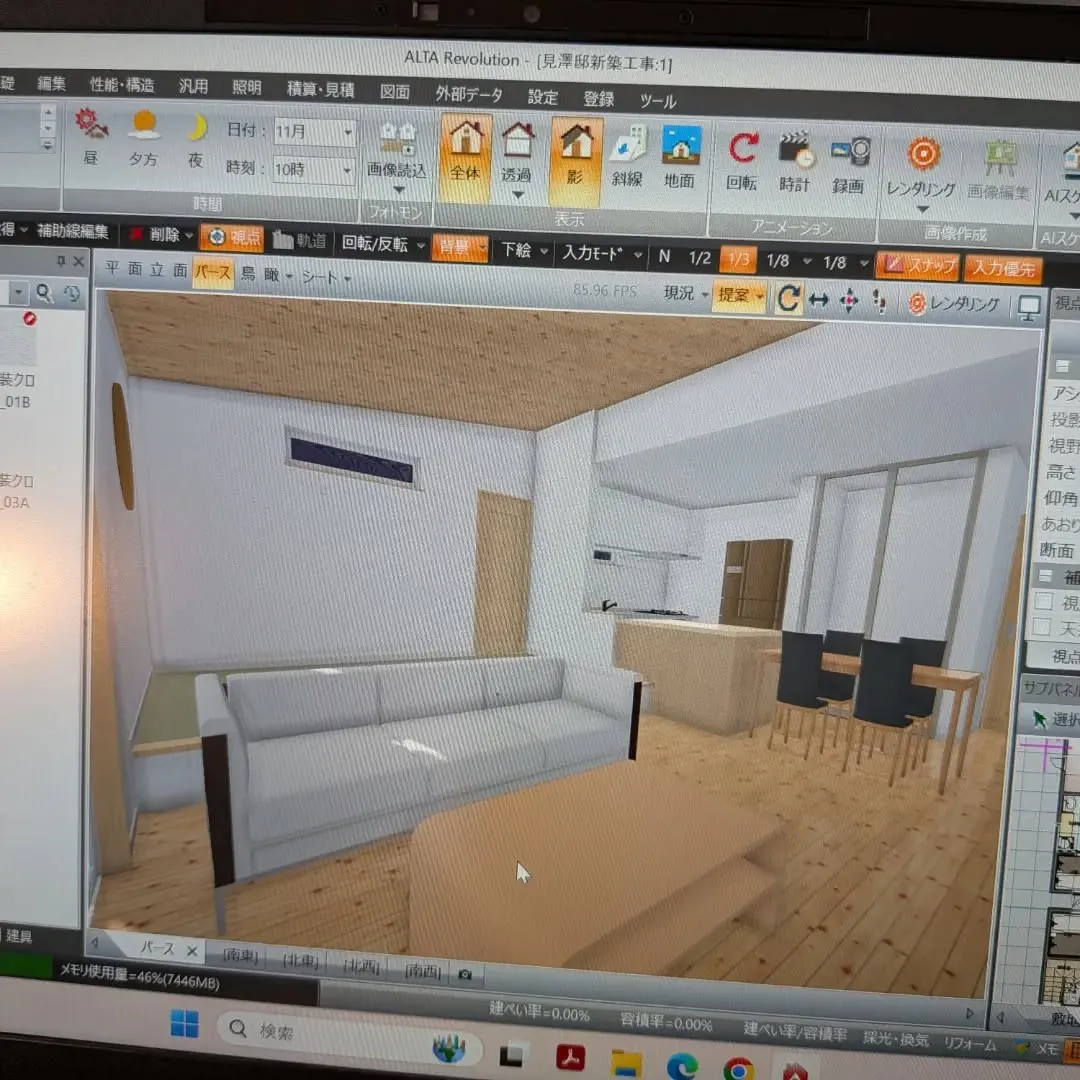Click the viewport rotate view icon
This screenshot has height=1080, width=1080.
[x=789, y=299]
